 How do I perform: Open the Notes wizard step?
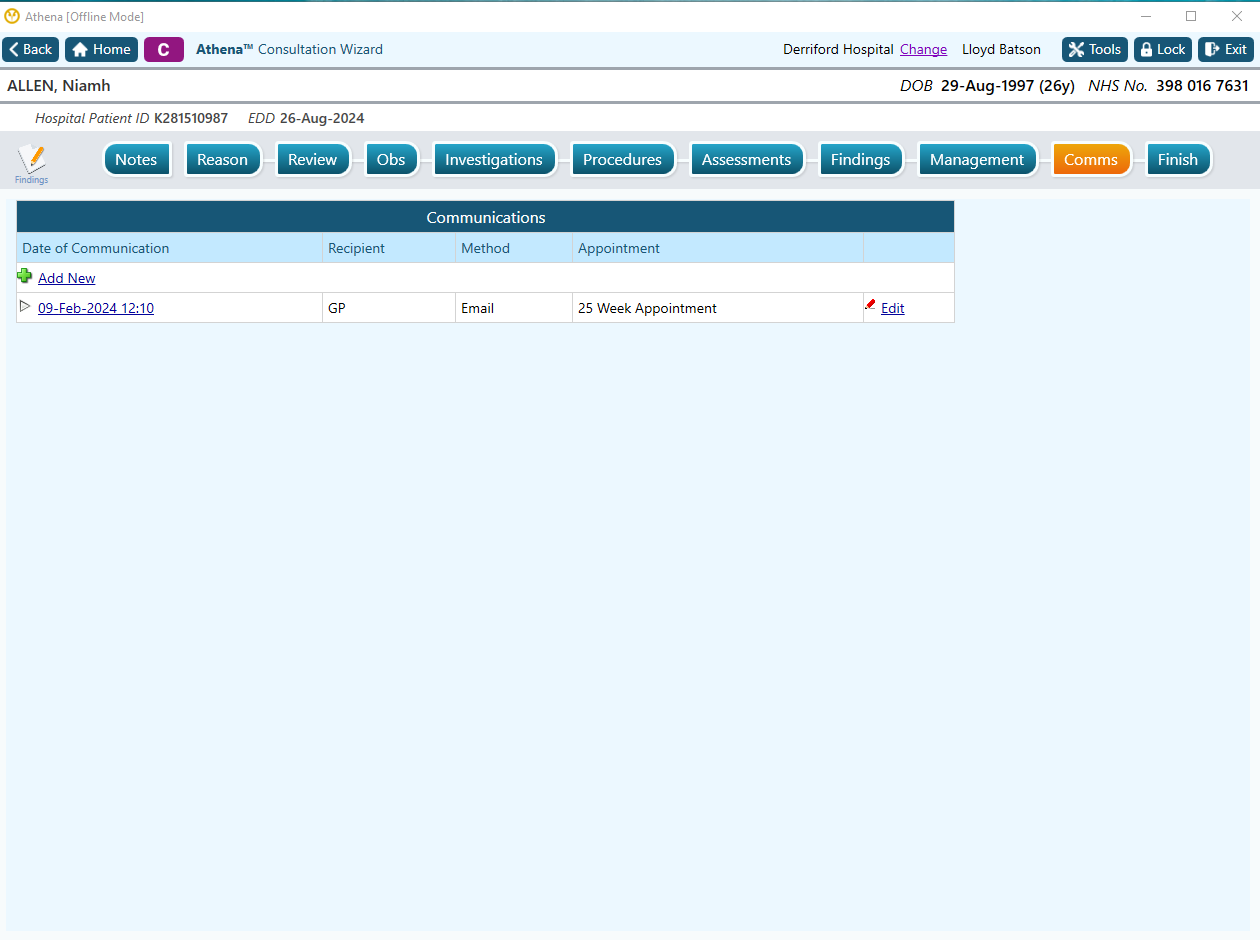coord(136,160)
